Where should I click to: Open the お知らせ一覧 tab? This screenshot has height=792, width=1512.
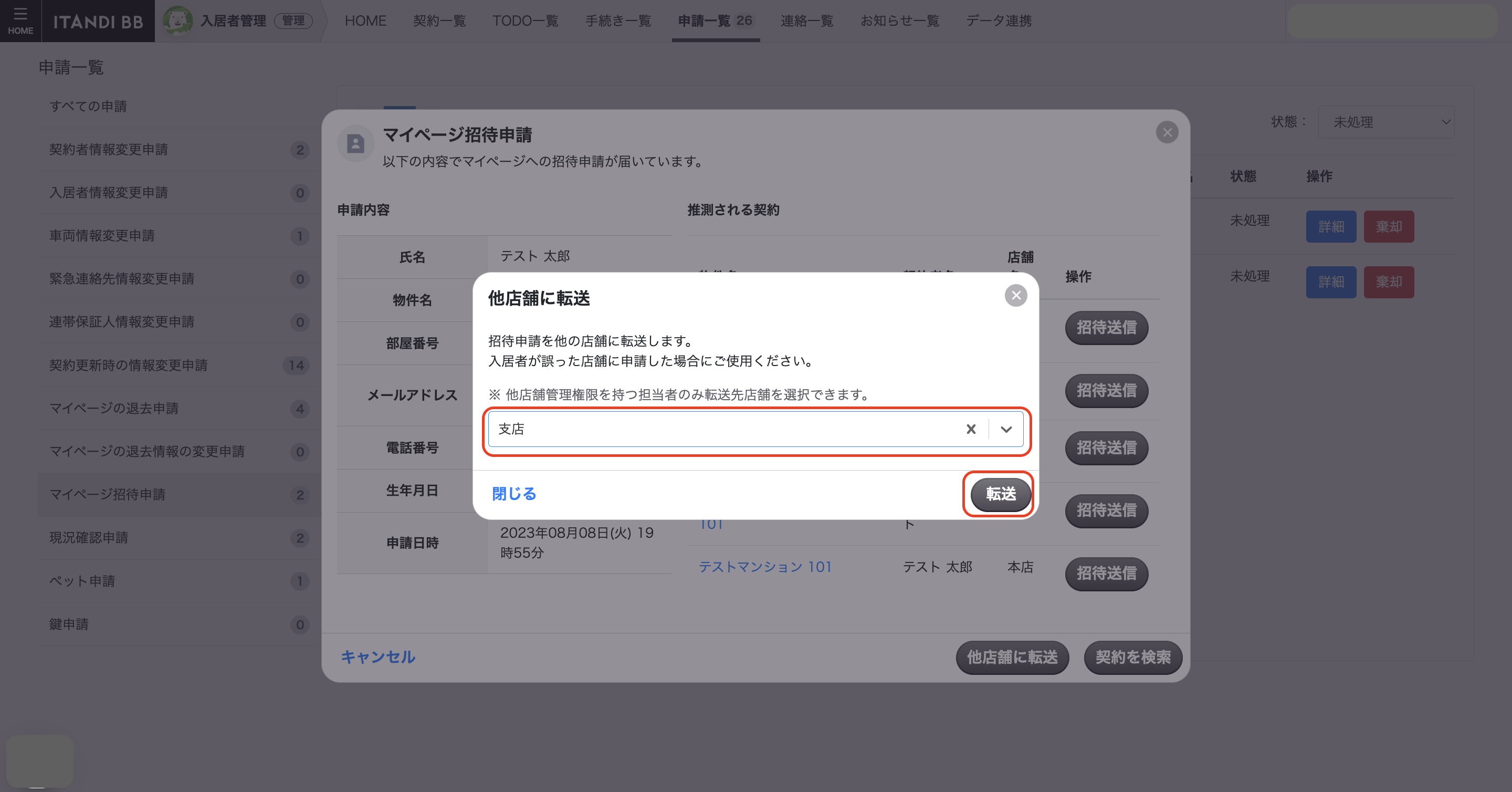[900, 21]
